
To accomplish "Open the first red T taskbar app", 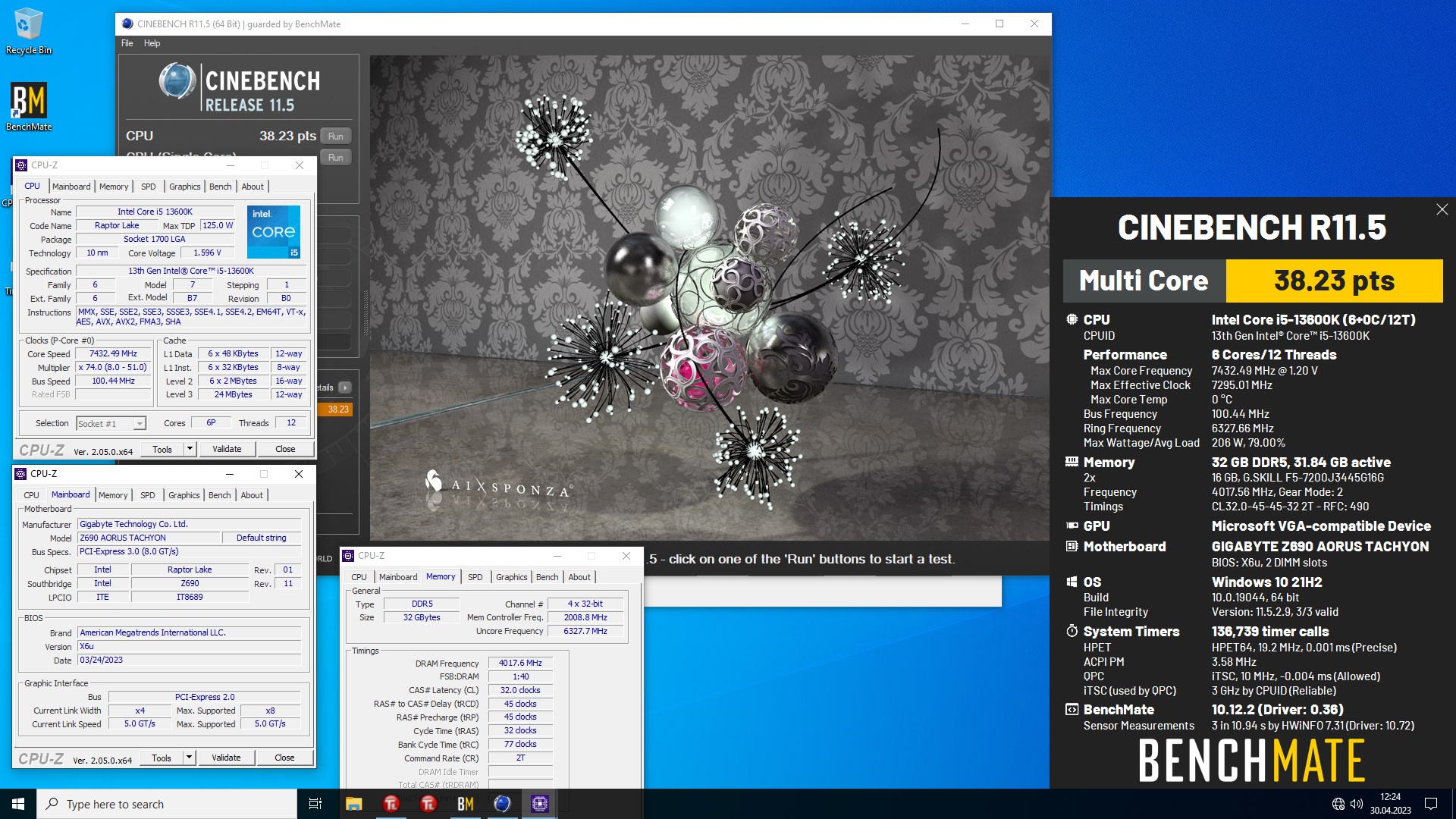I will coord(391,804).
